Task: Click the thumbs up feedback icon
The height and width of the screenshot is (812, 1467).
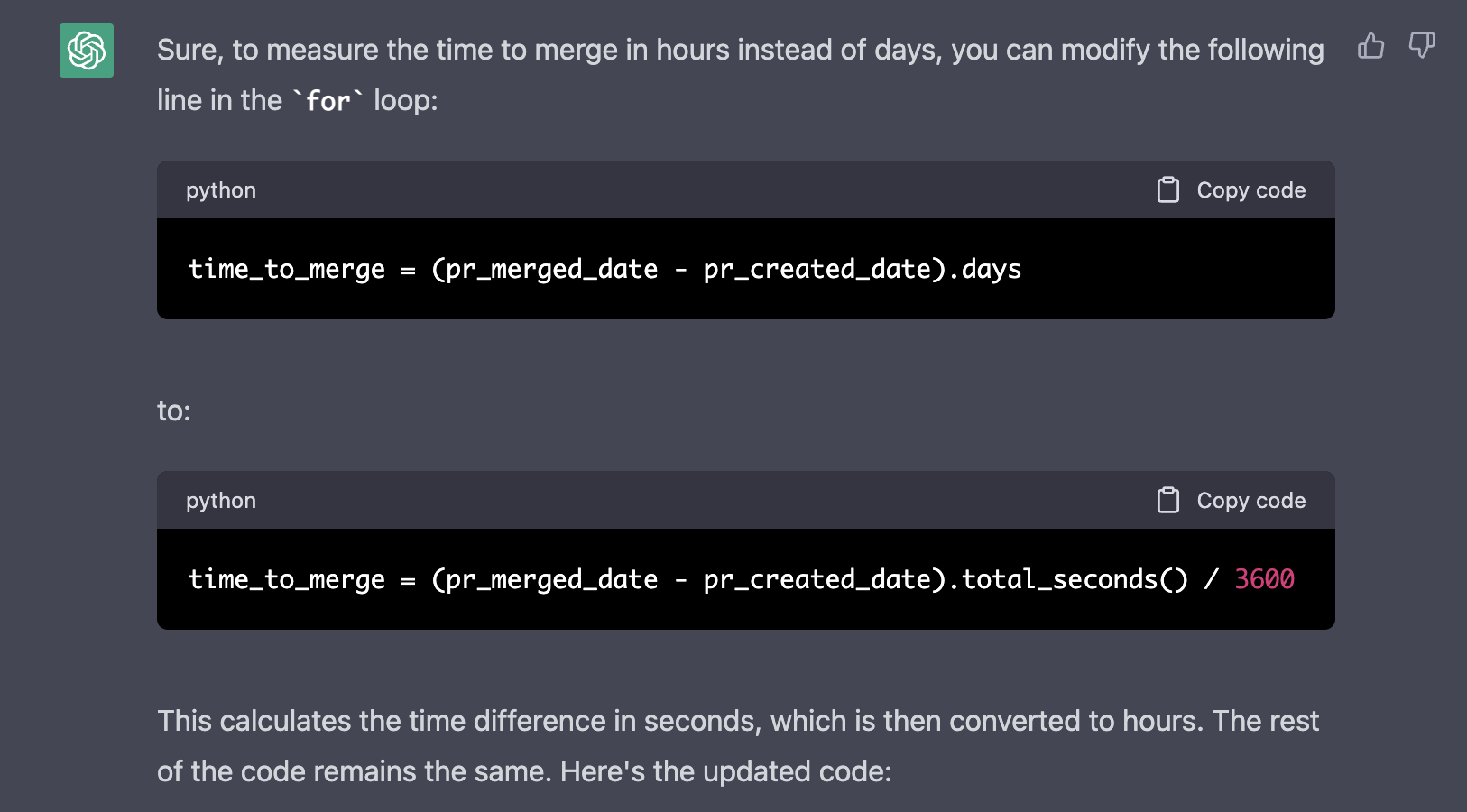Action: (1370, 45)
